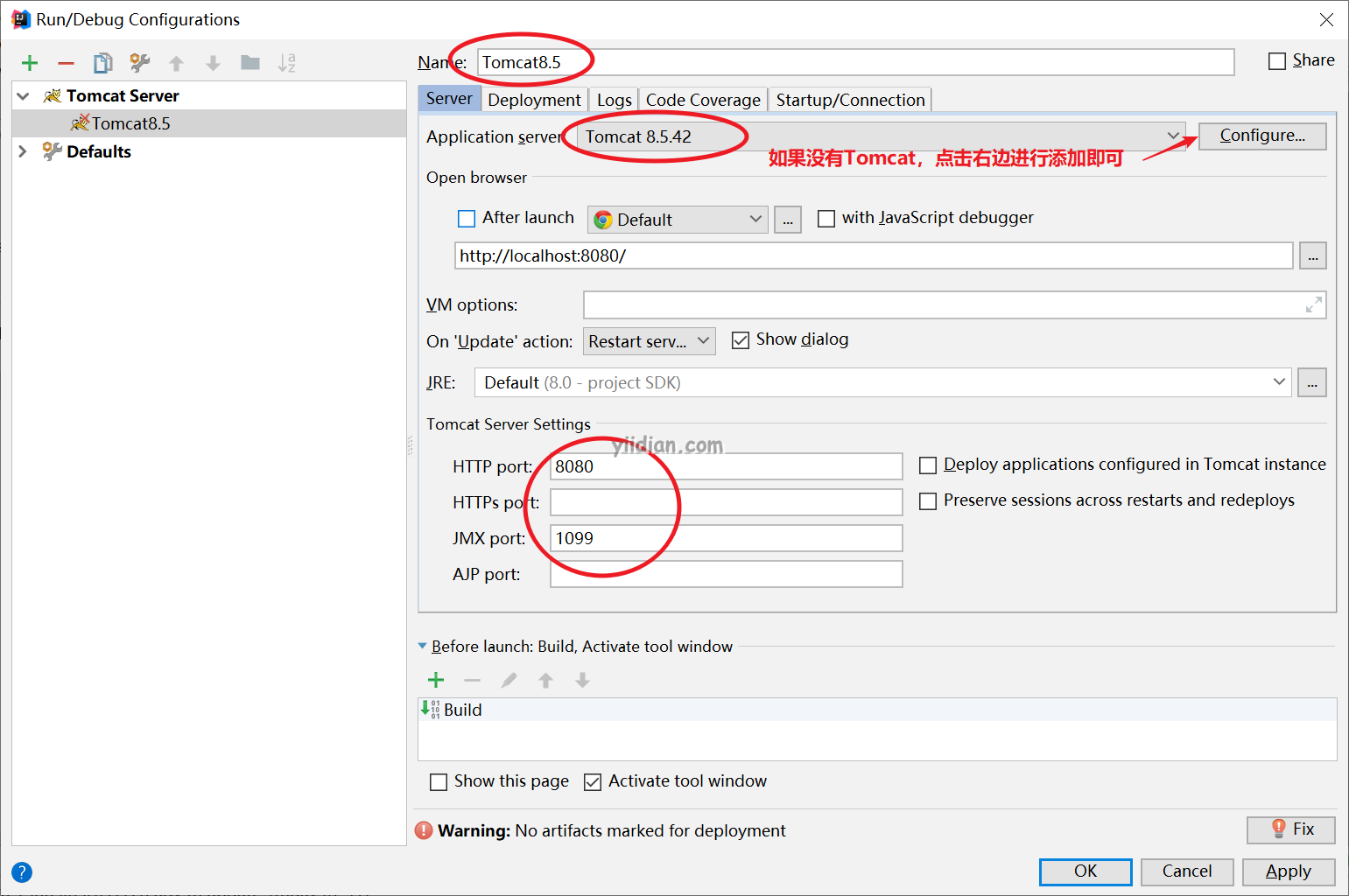Select Tomcat8.5 in the configuration tree
Image resolution: width=1349 pixels, height=896 pixels.
pyautogui.click(x=209, y=123)
